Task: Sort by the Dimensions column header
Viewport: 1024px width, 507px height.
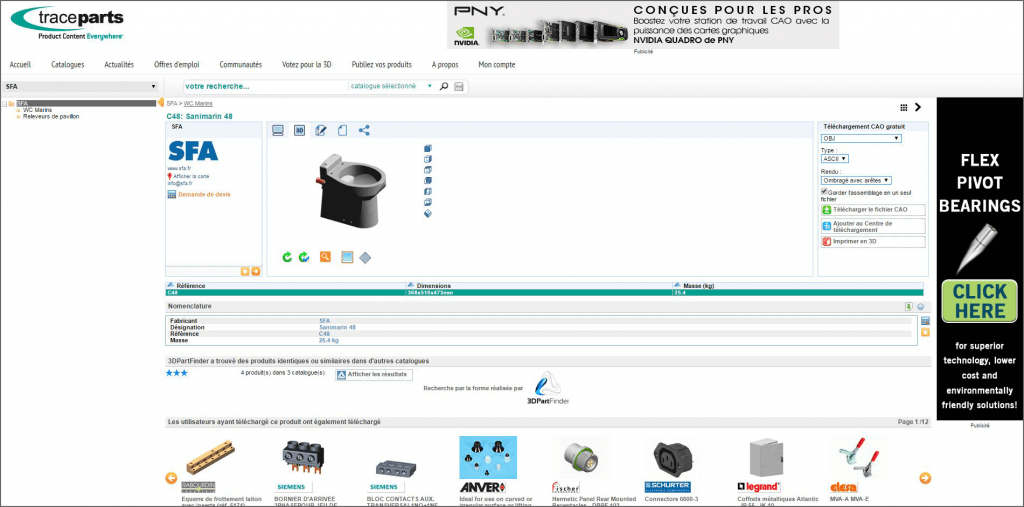Action: [x=433, y=286]
